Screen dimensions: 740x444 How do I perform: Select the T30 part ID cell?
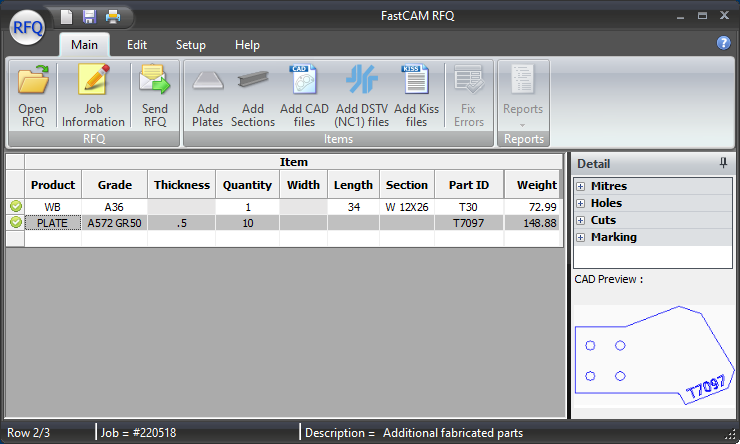[469, 207]
